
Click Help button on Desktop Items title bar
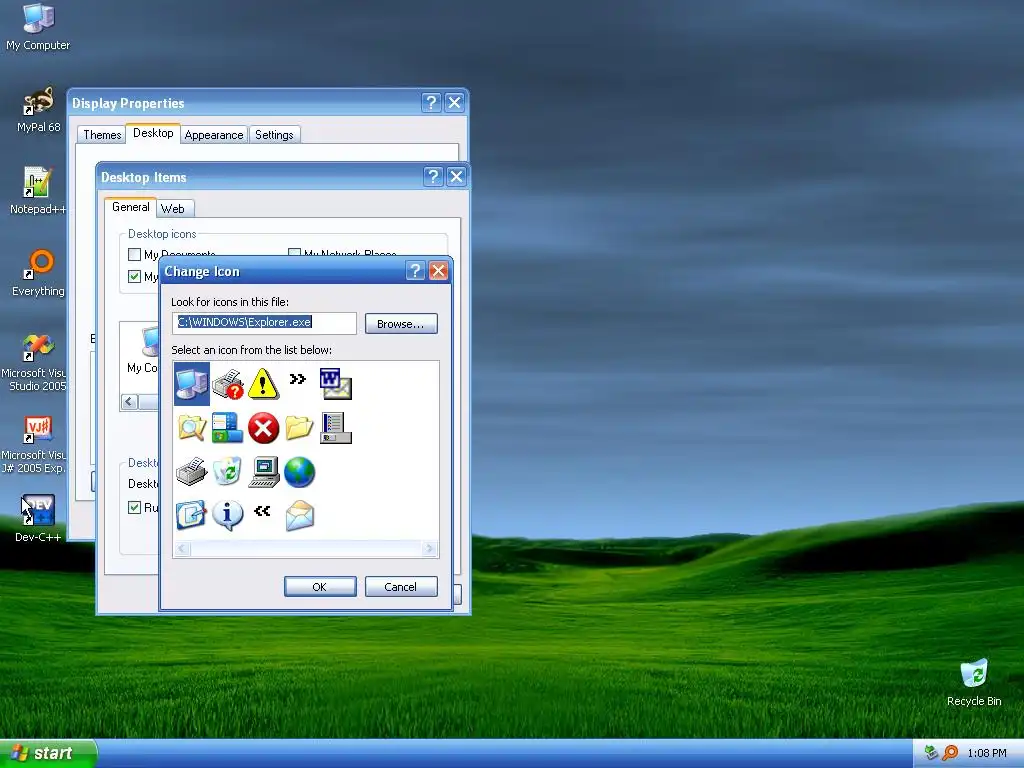coord(432,176)
